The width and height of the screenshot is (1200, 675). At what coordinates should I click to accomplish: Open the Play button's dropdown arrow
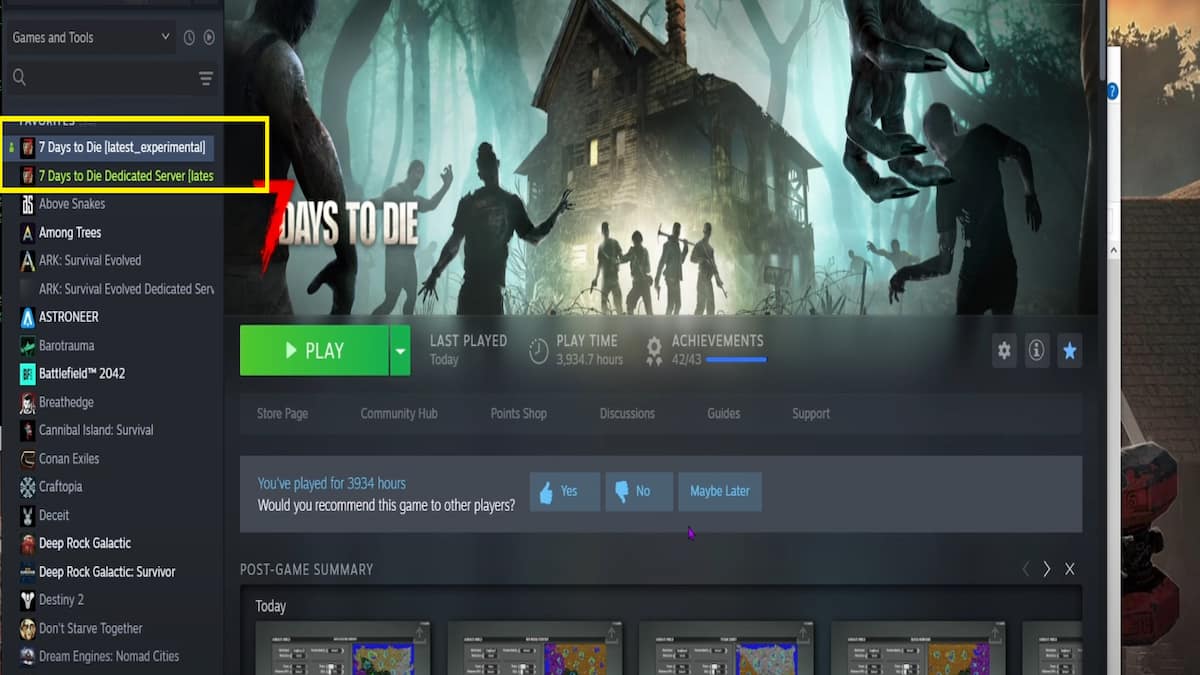pos(399,351)
